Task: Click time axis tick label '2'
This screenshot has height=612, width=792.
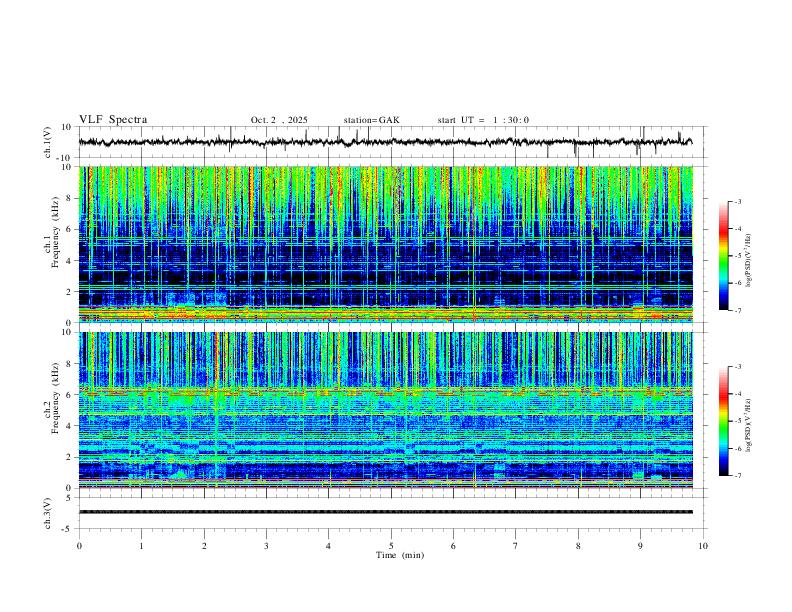Action: (204, 546)
